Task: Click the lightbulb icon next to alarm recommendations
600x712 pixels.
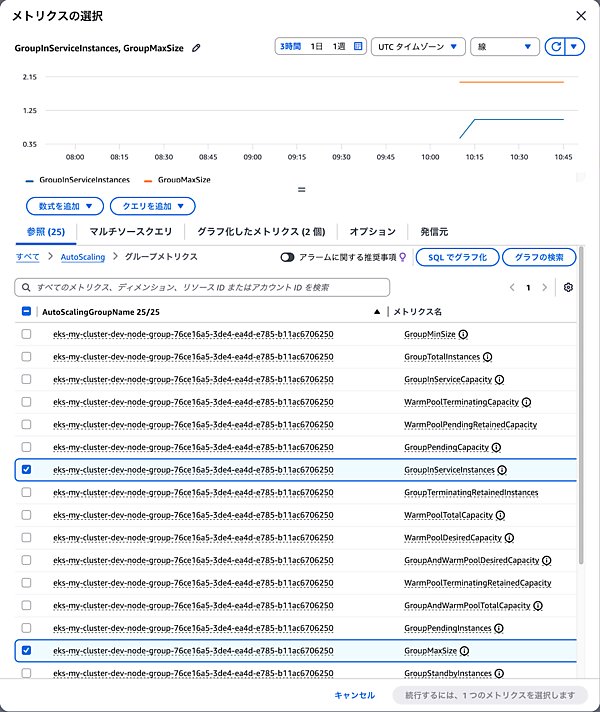Action: (402, 257)
